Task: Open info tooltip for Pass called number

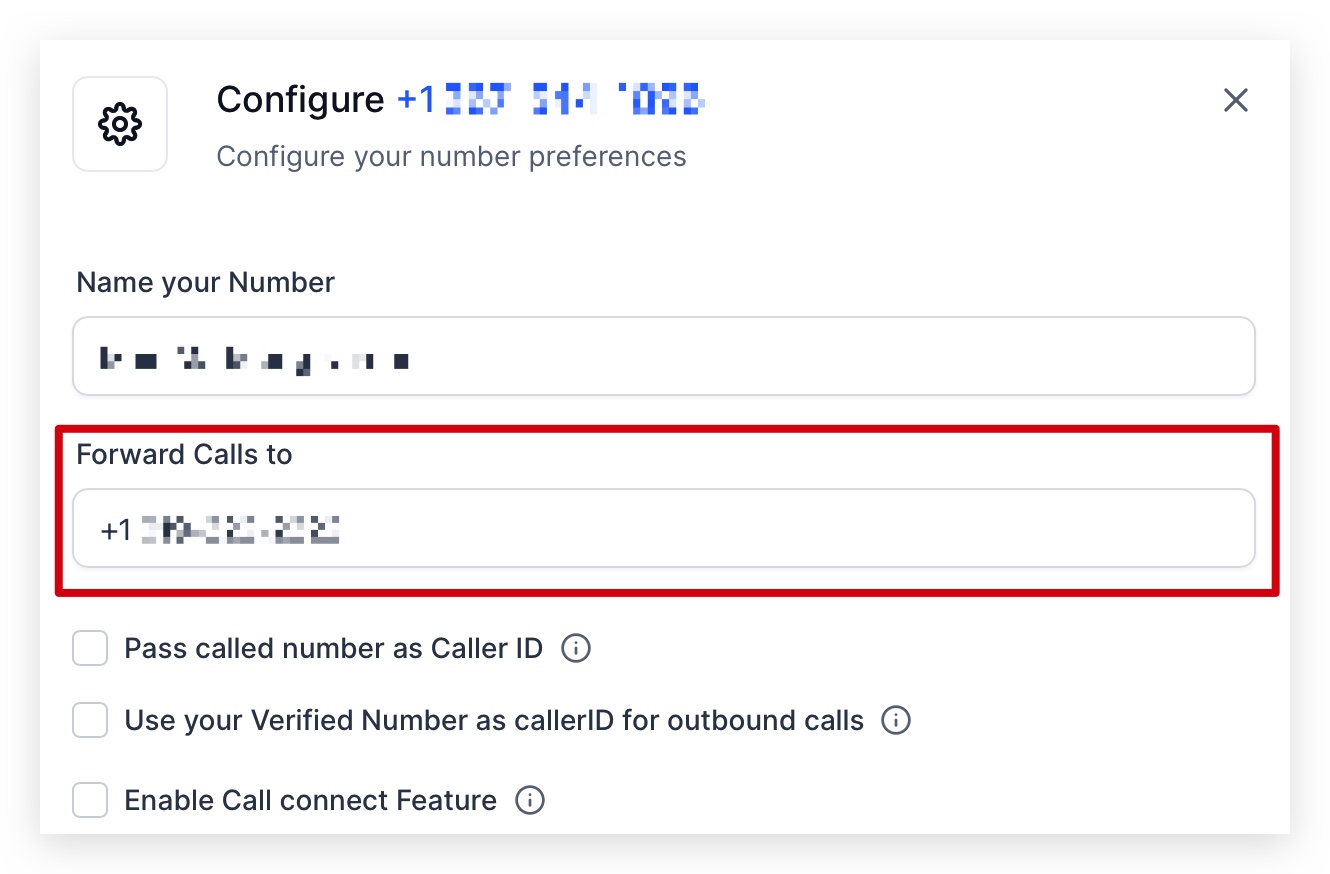Action: (x=576, y=648)
